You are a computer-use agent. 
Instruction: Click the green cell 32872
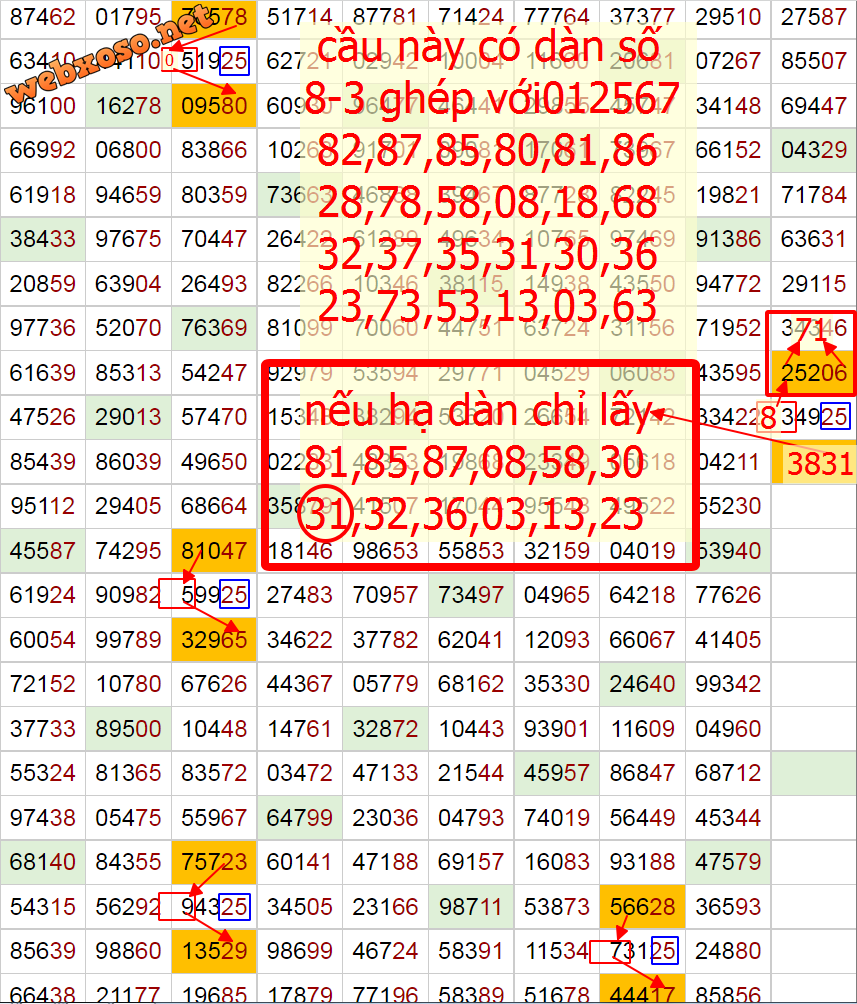coord(386,729)
